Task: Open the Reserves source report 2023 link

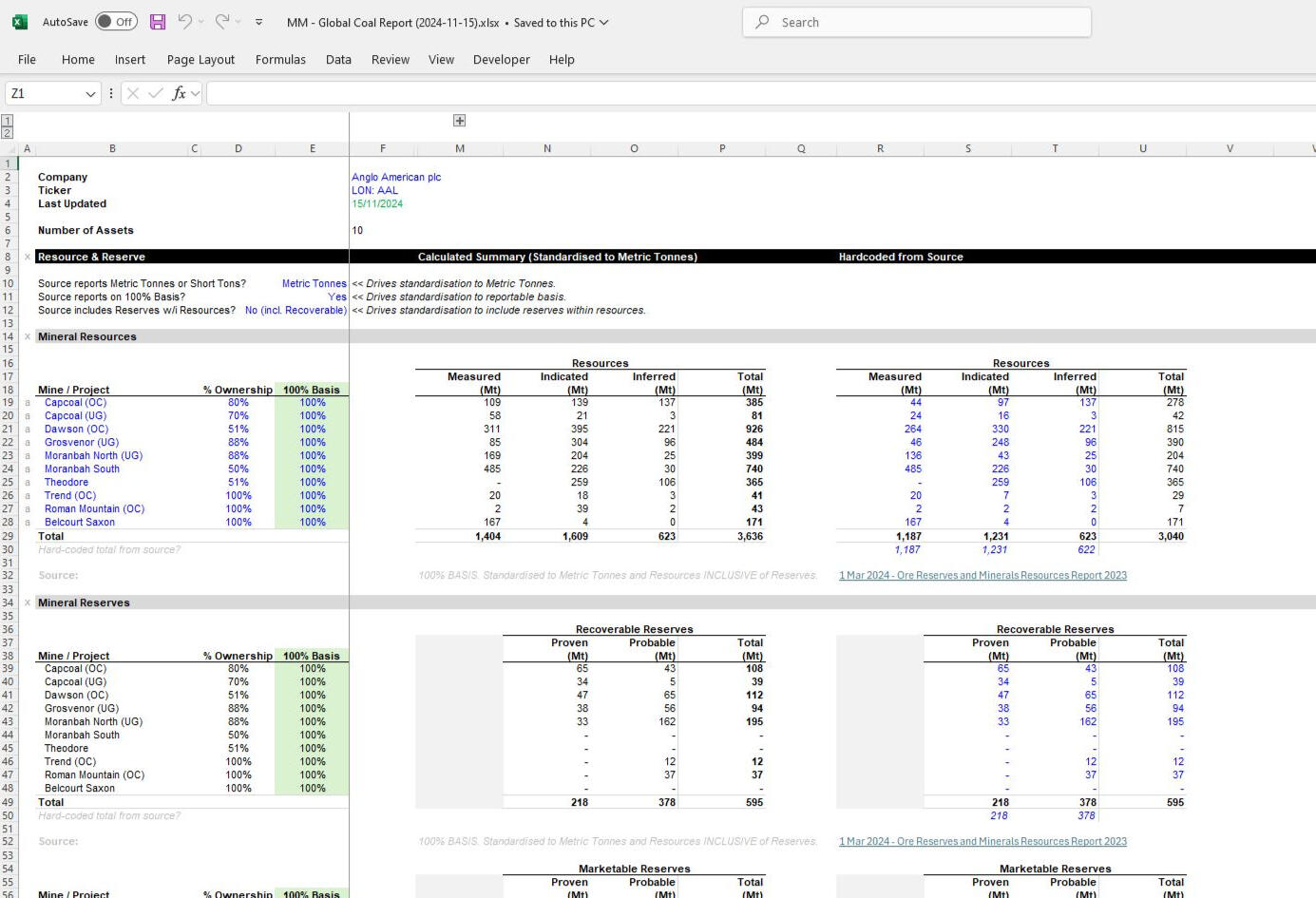Action: [x=982, y=841]
